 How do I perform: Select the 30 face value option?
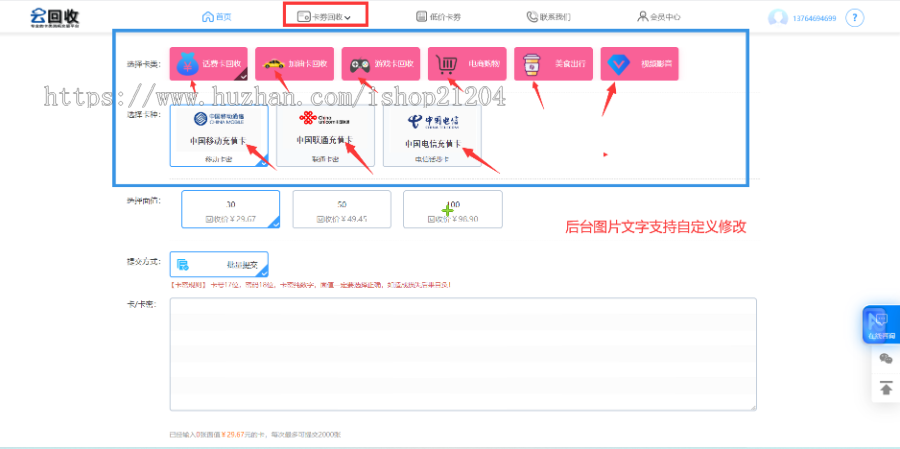coord(231,210)
